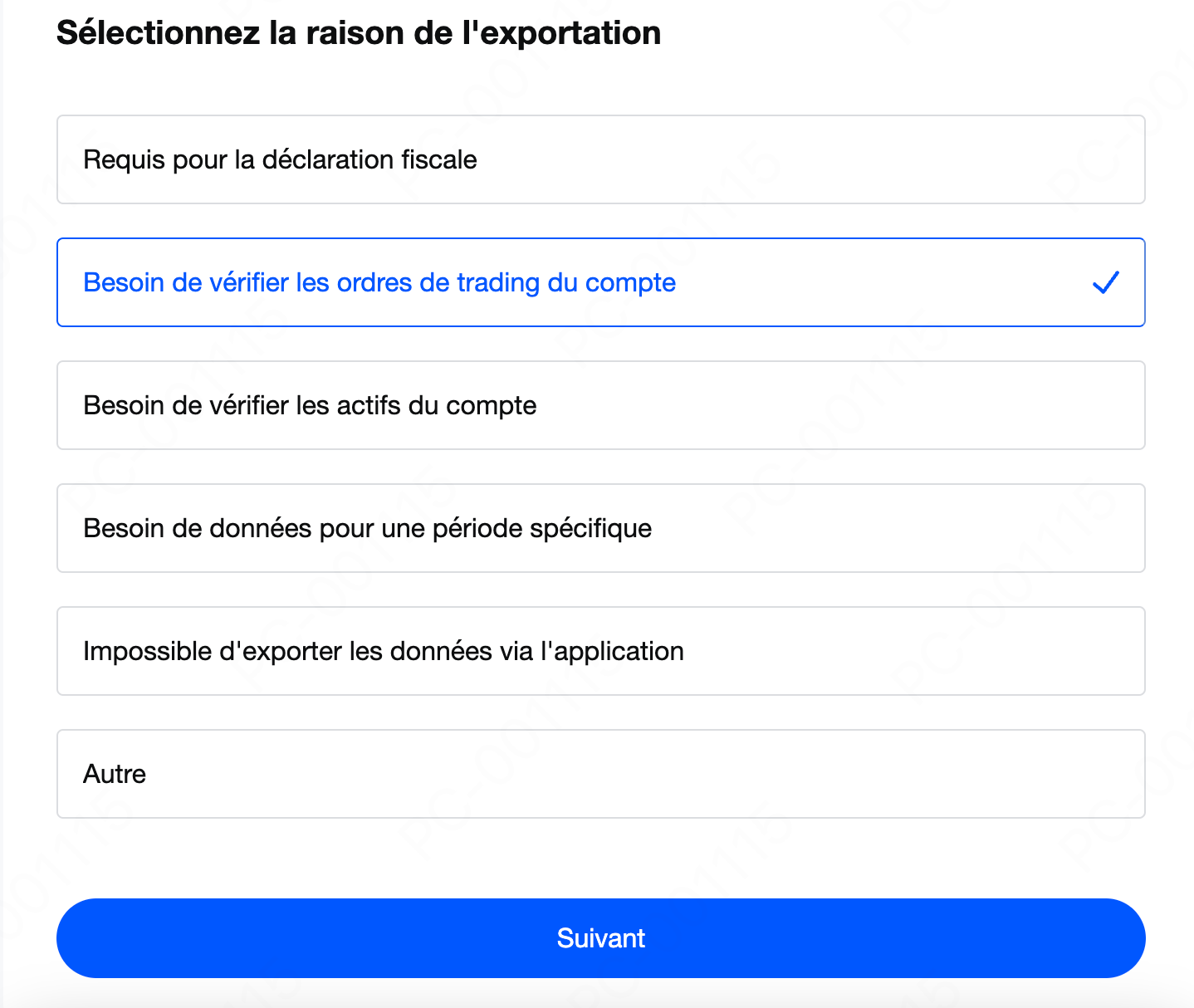This screenshot has height=1008, width=1194.
Task: Choose the specific period data reason
Action: [600, 528]
